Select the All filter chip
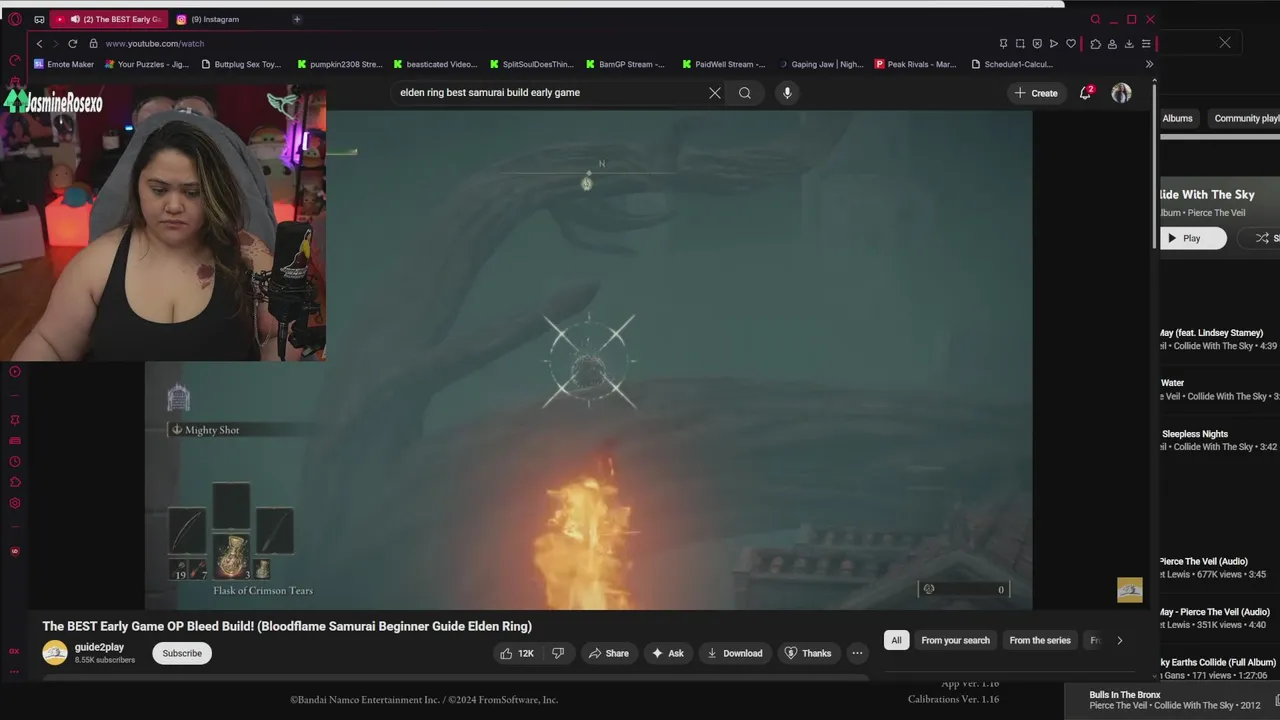Image resolution: width=1280 pixels, height=720 pixels. point(896,640)
